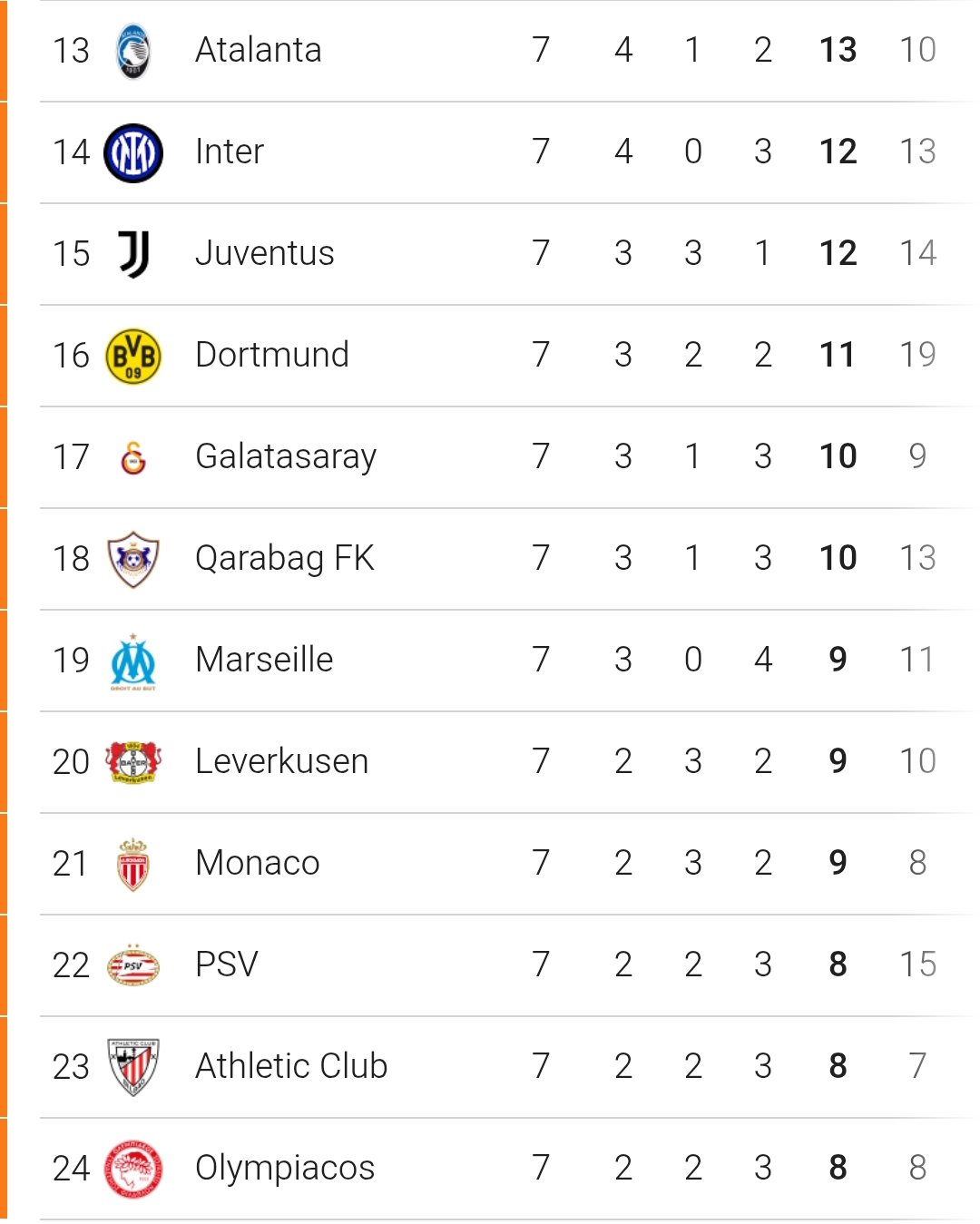
Task: Open the Atalanta team name link
Action: tap(259, 50)
